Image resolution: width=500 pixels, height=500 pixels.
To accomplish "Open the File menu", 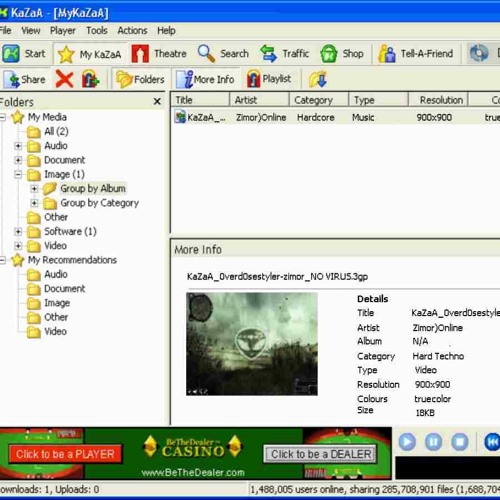I will click(x=6, y=30).
